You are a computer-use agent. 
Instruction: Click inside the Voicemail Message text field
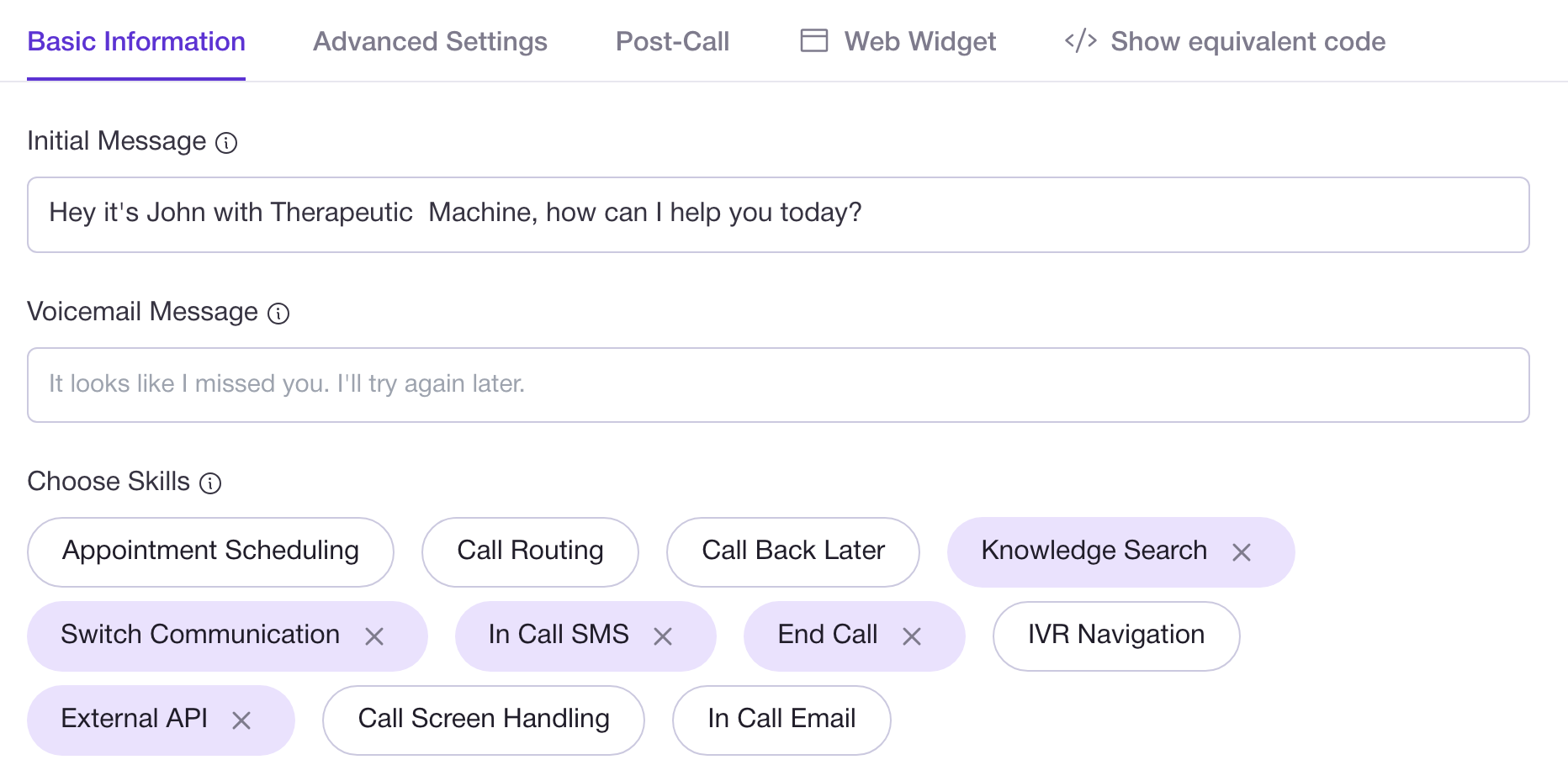click(x=757, y=384)
